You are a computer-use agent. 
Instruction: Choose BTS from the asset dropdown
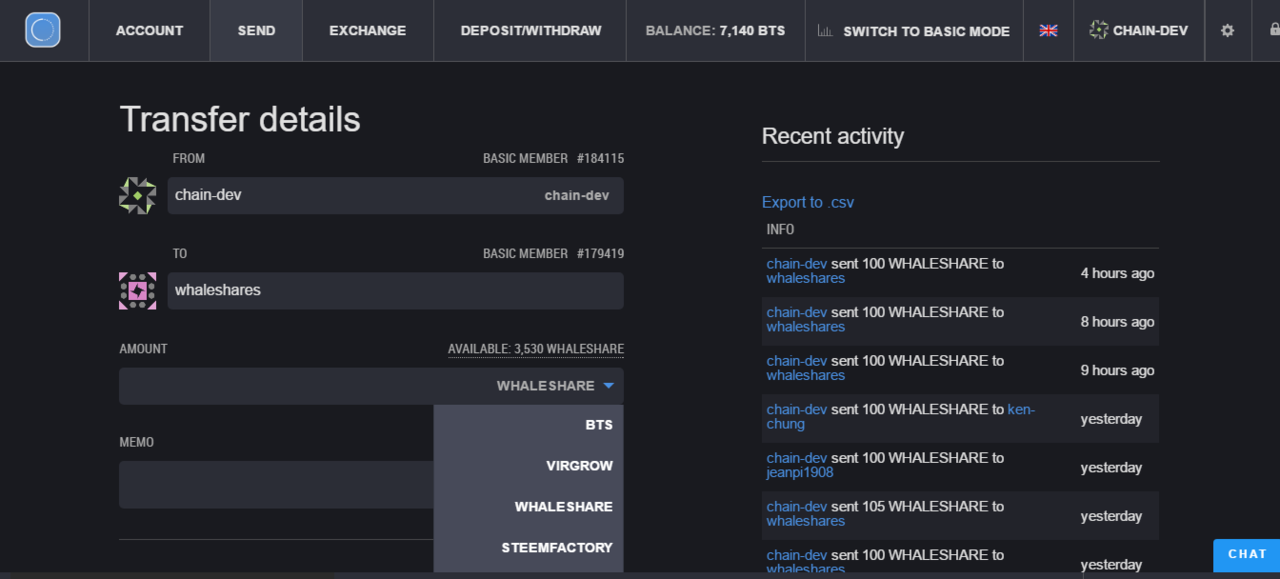(x=529, y=425)
